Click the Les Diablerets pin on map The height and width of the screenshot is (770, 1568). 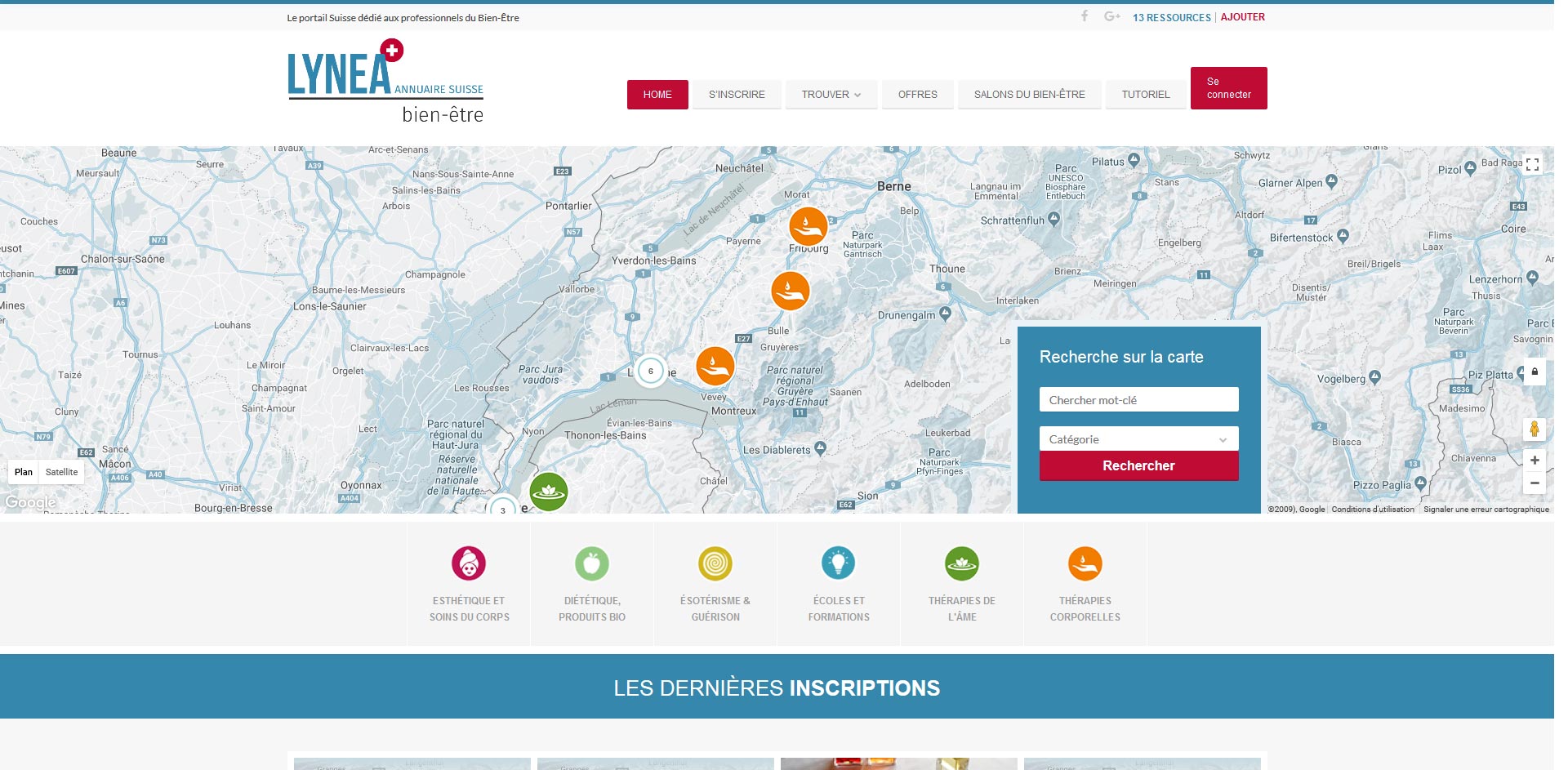(821, 447)
